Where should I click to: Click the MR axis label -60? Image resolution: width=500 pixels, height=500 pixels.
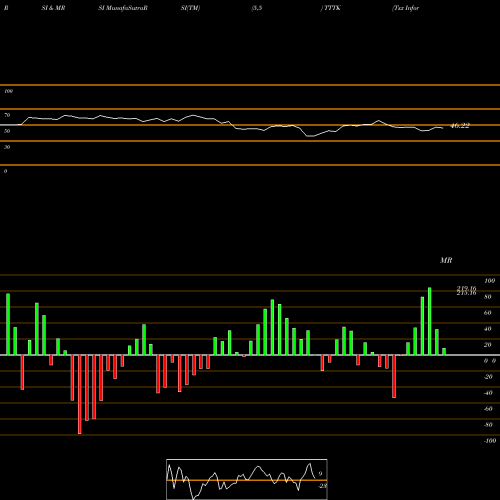pyautogui.click(x=488, y=409)
